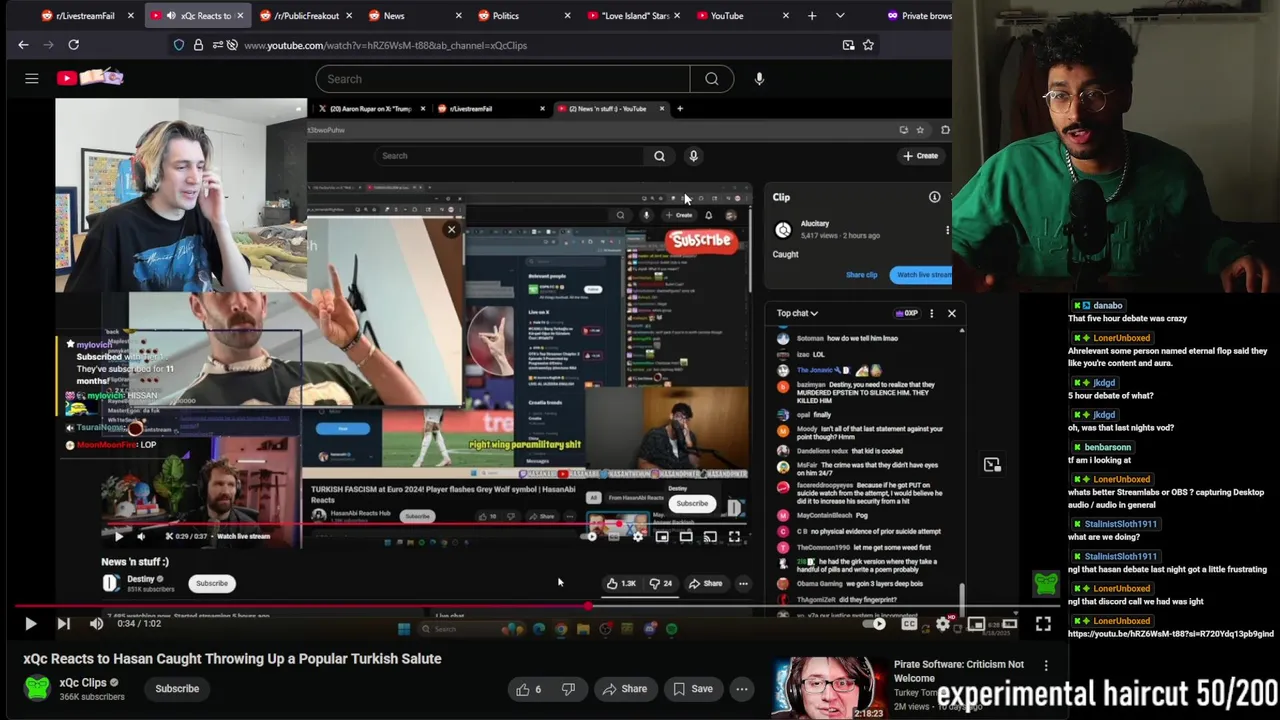Open a new browser tab with plus
1280x720 pixels.
pyautogui.click(x=812, y=15)
